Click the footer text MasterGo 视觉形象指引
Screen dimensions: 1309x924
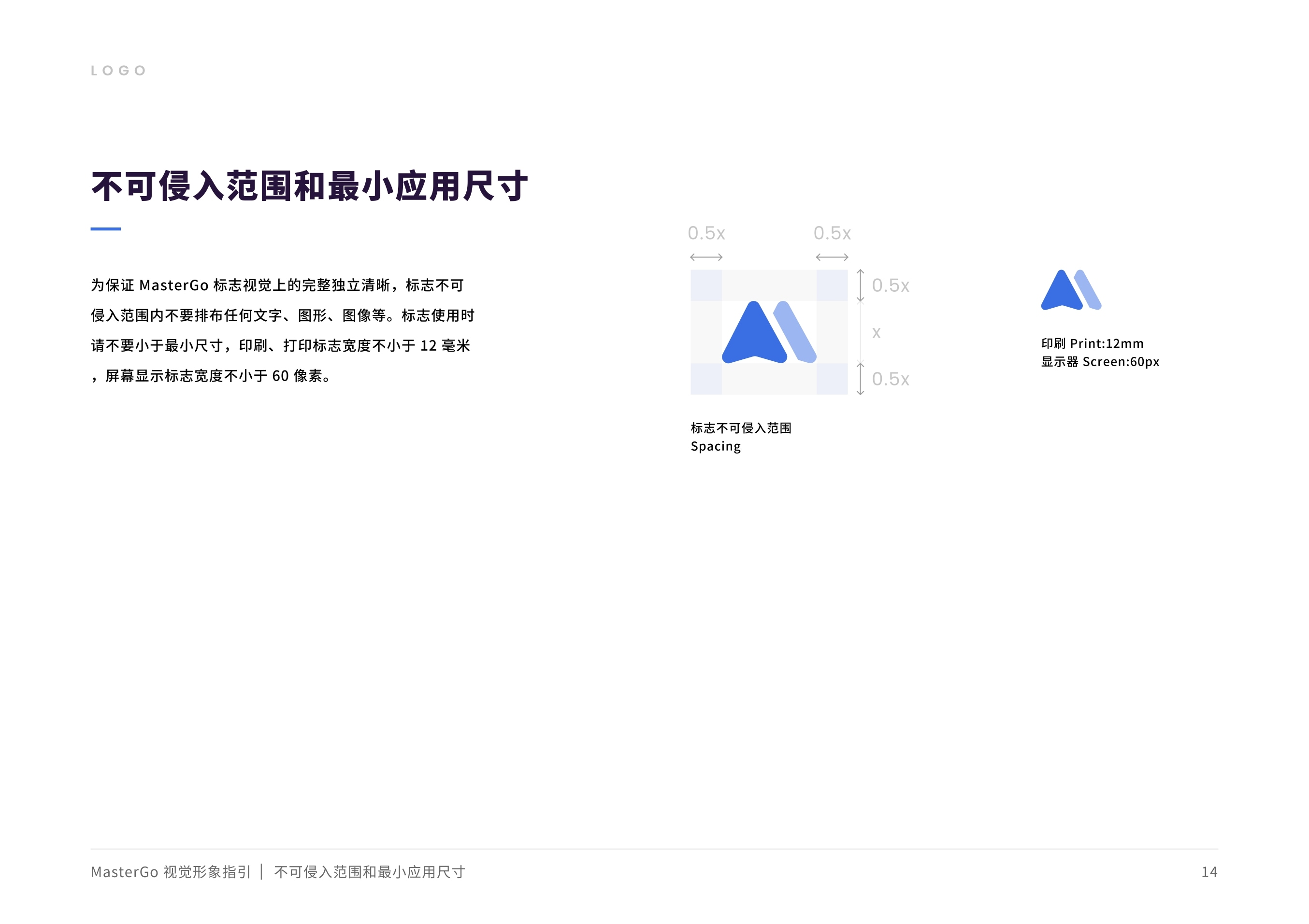(x=171, y=871)
